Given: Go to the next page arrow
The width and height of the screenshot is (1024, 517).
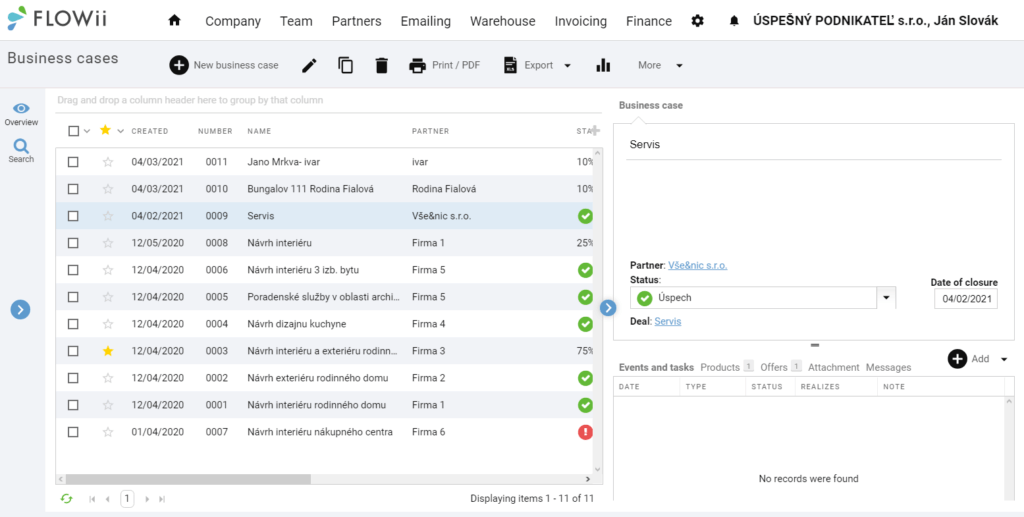Looking at the screenshot, I should tap(147, 499).
